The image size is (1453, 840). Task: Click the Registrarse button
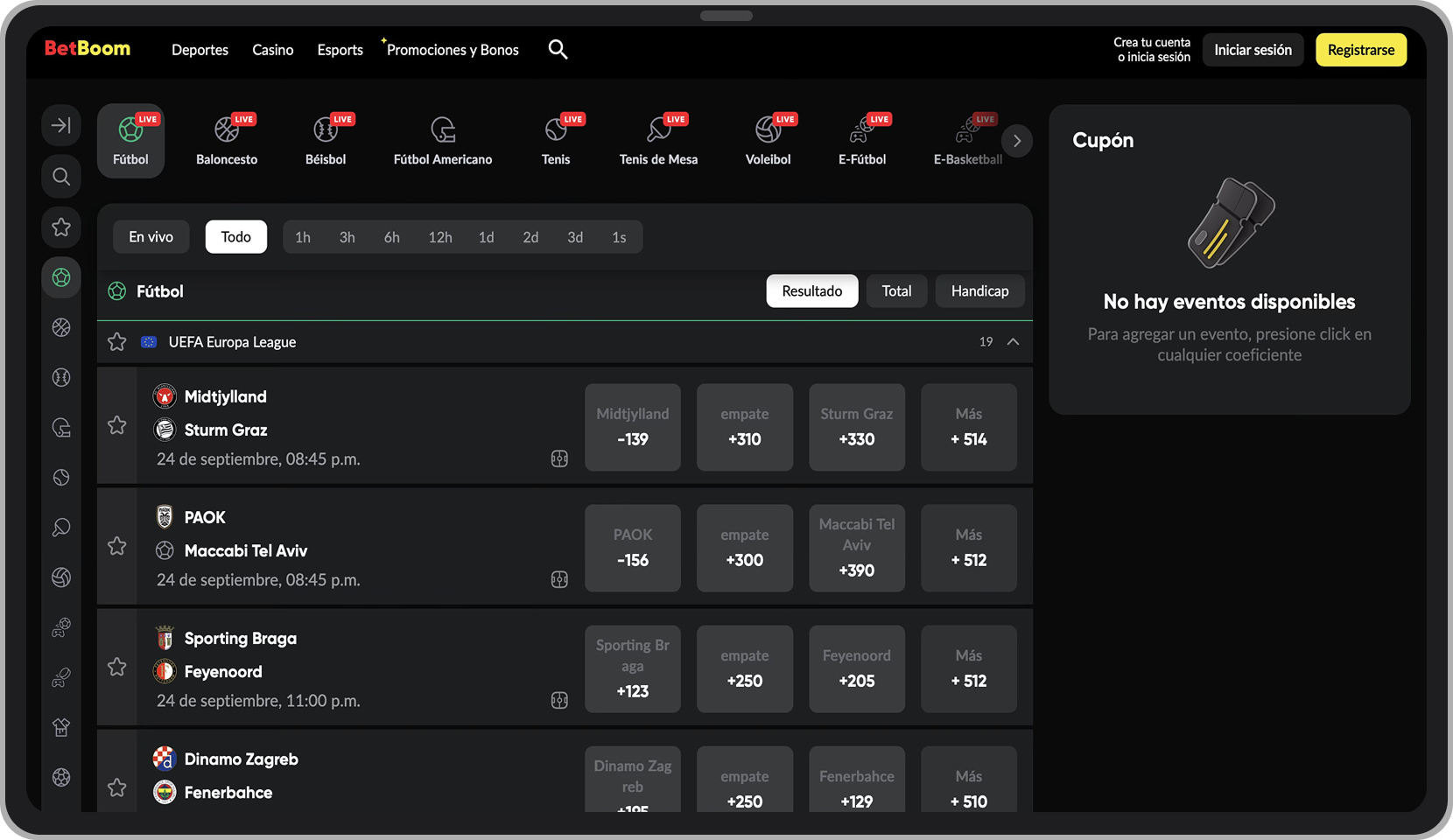(1360, 50)
